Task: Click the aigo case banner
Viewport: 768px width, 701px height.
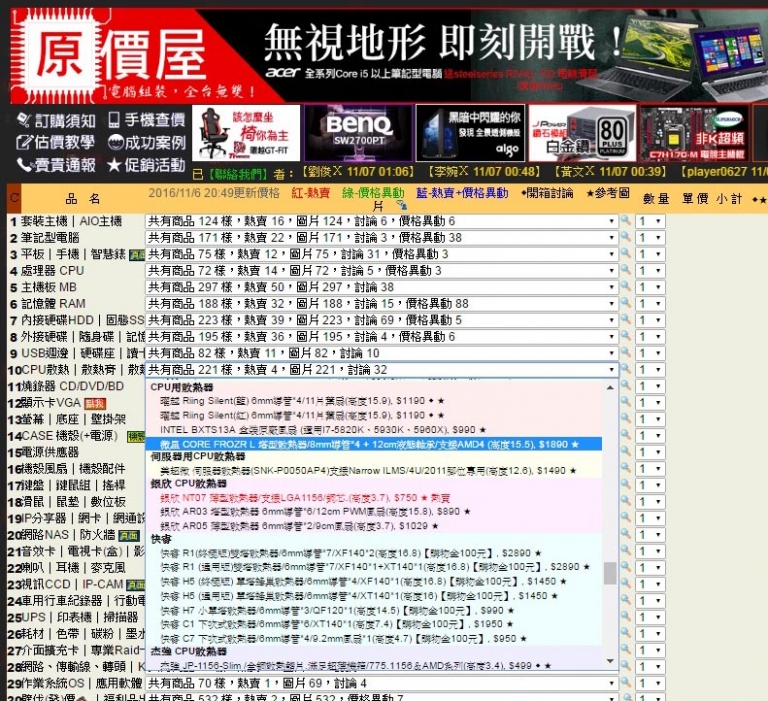Action: 470,133
